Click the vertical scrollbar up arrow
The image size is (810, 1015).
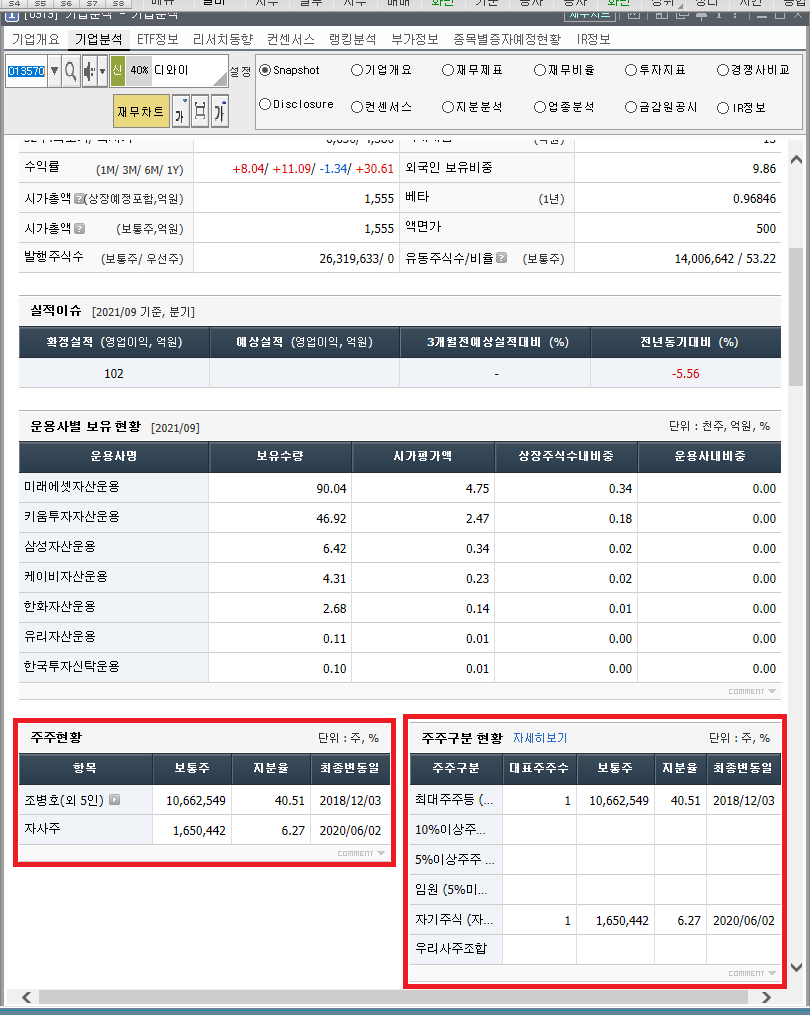[796, 159]
